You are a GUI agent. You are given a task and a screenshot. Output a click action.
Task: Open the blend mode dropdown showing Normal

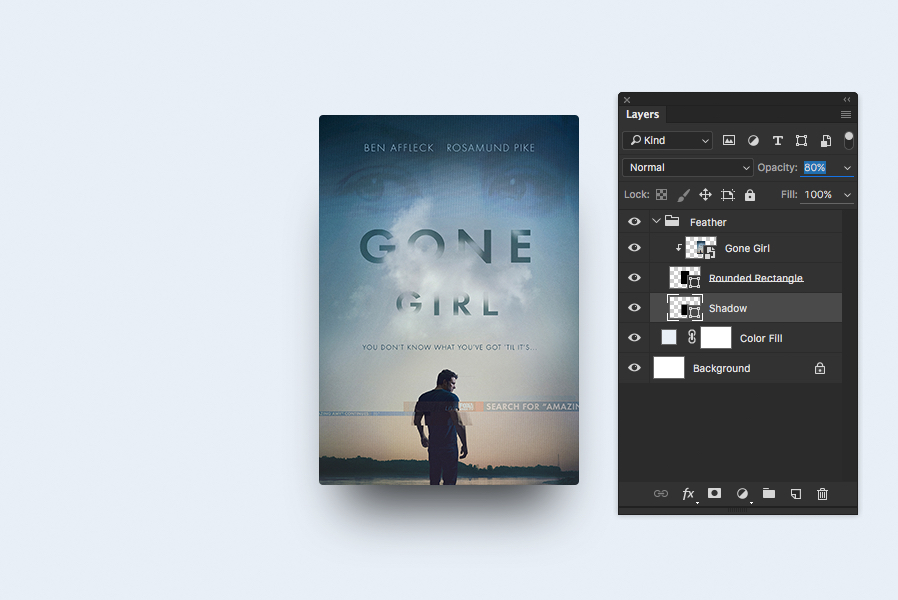tap(687, 167)
